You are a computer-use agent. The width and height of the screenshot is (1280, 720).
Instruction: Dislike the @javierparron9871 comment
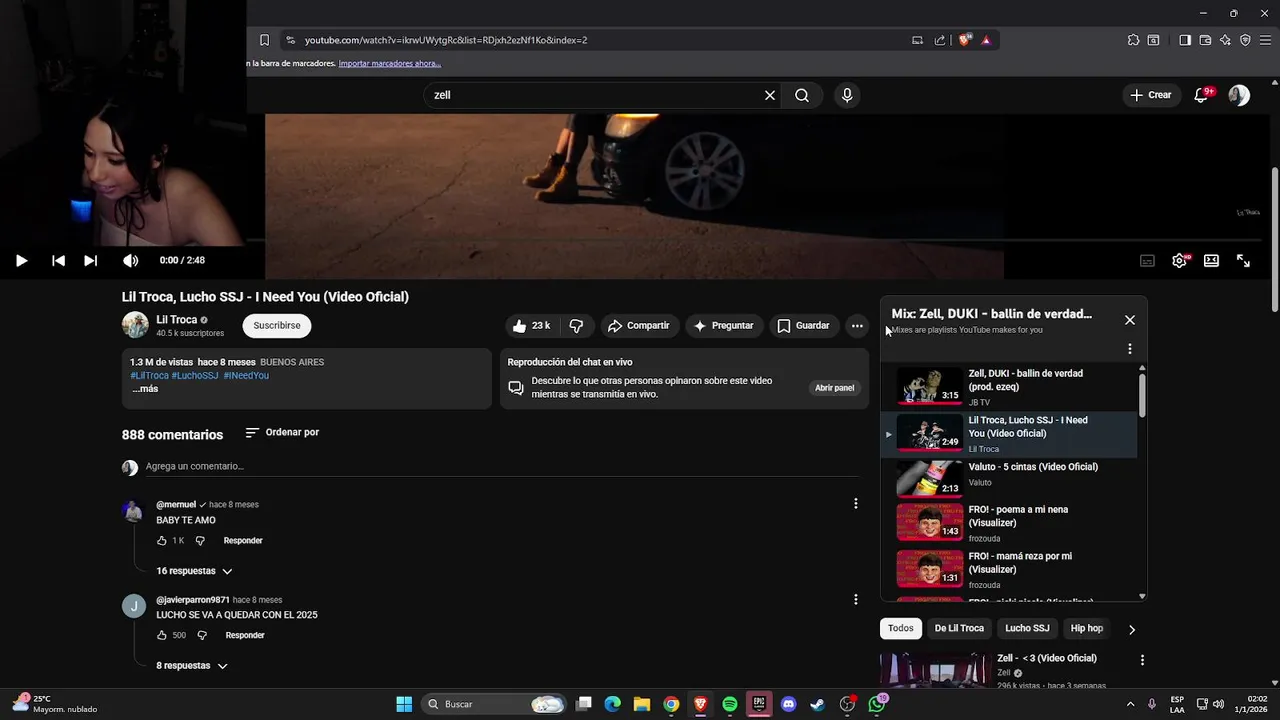202,635
